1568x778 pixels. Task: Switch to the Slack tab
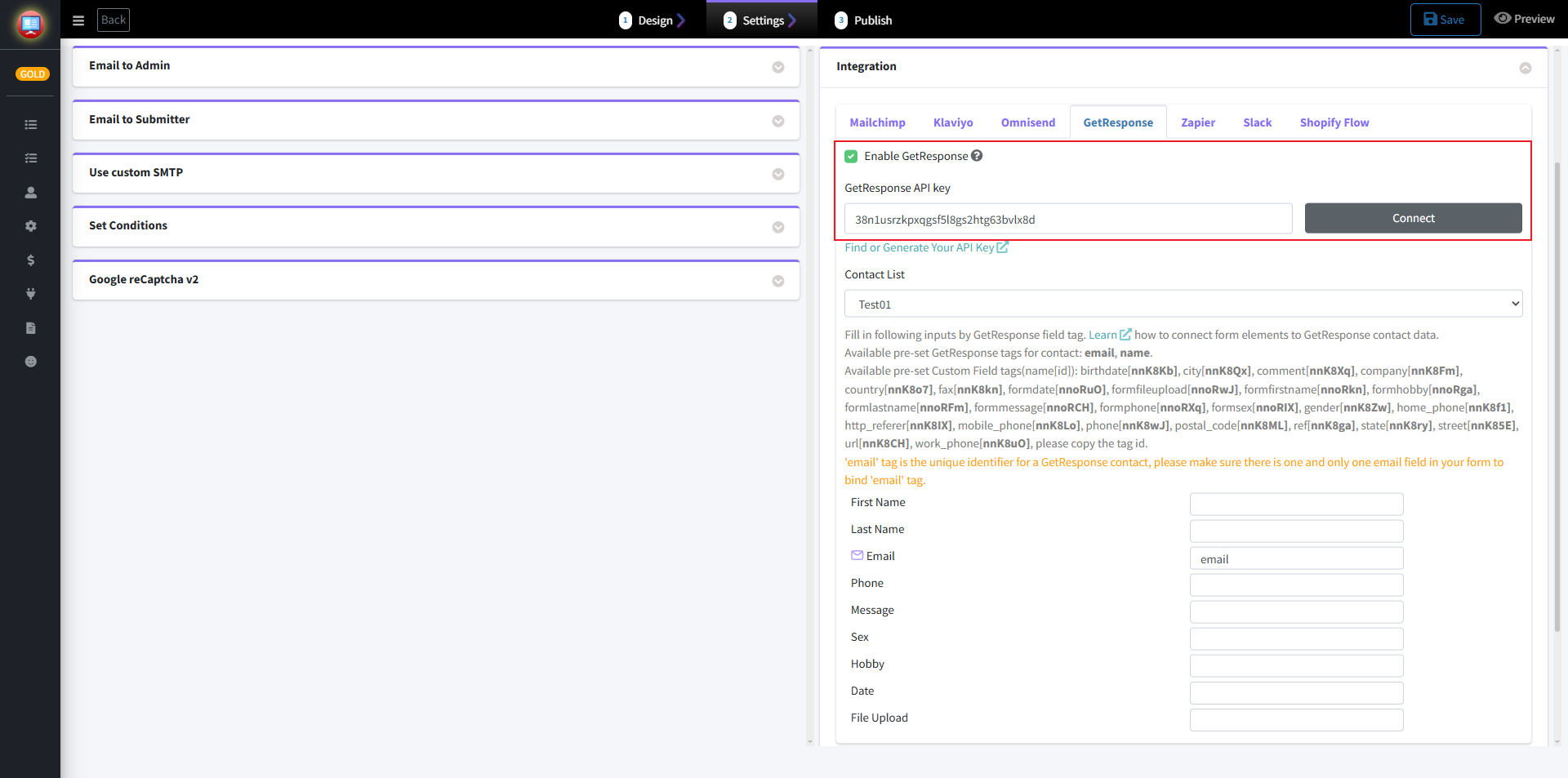pos(1258,122)
